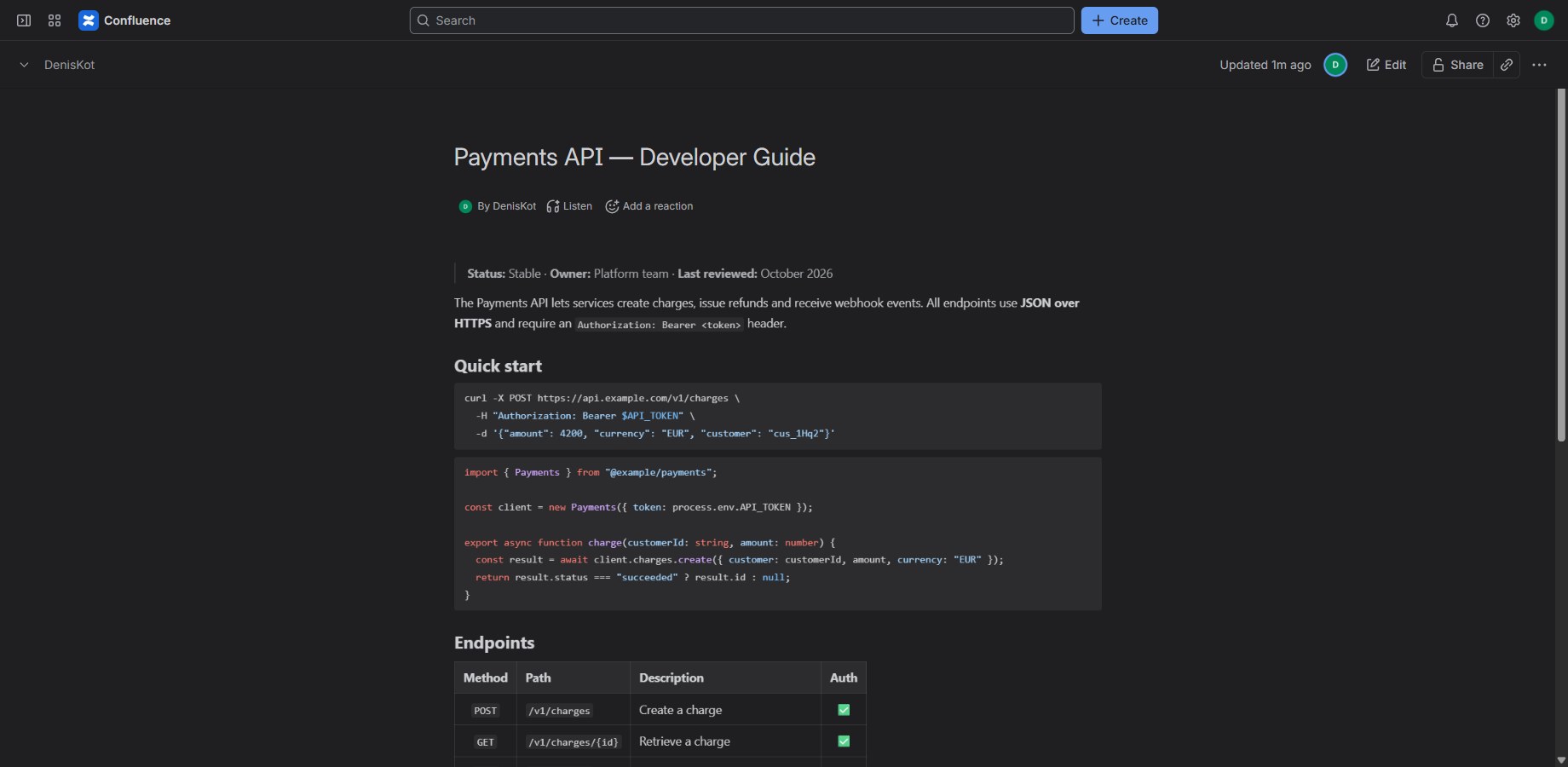Viewport: 1568px width, 767px height.
Task: Click the author avatar next to By DenisKot
Action: tap(465, 206)
